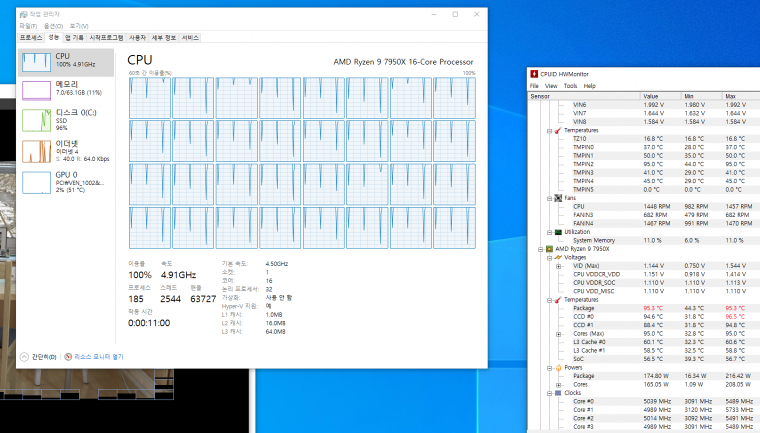Select the FANIN3 fan row

[644, 215]
